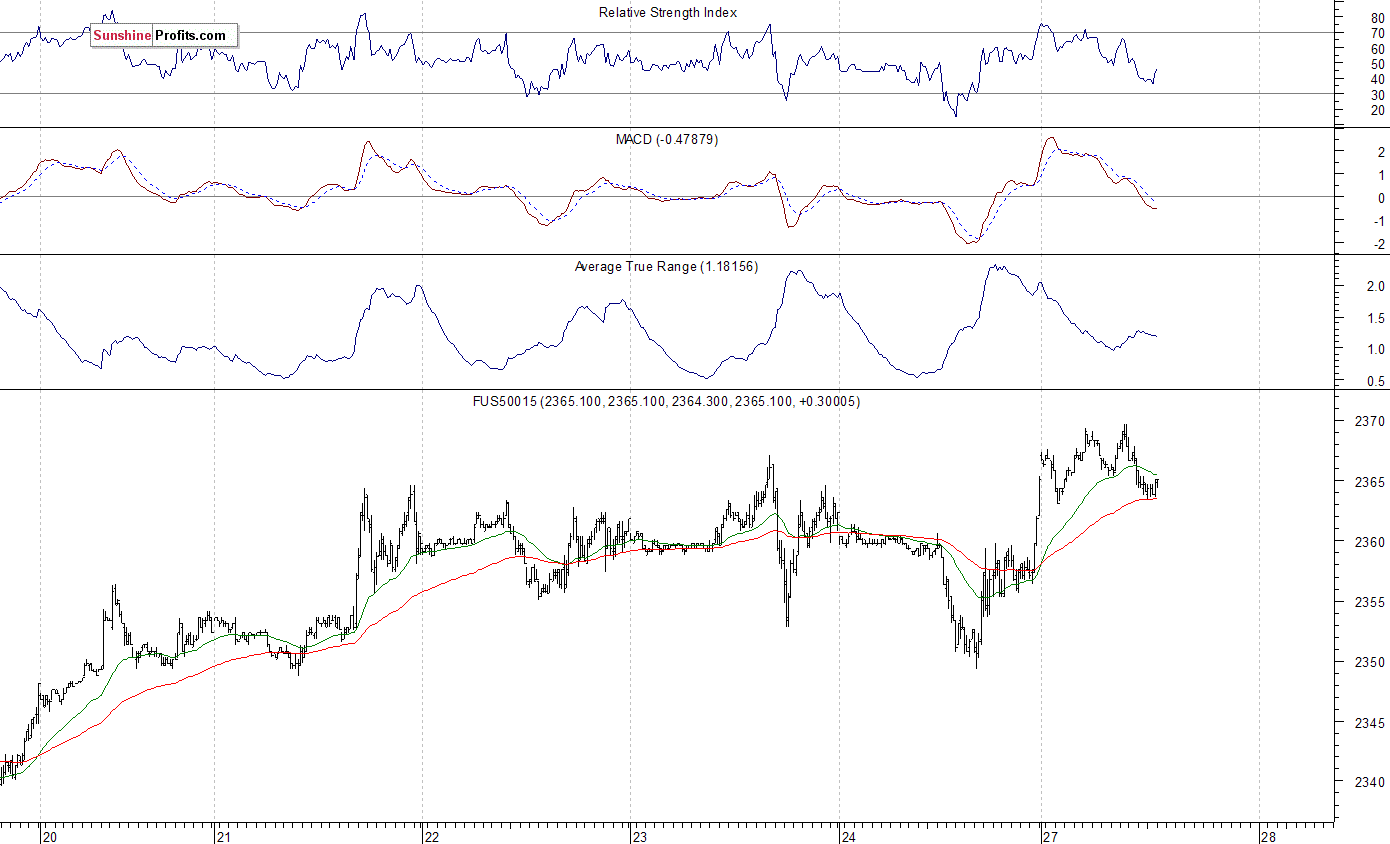Click the RSI 50 level label
This screenshot has height=844, width=1390.
tap(1377, 64)
